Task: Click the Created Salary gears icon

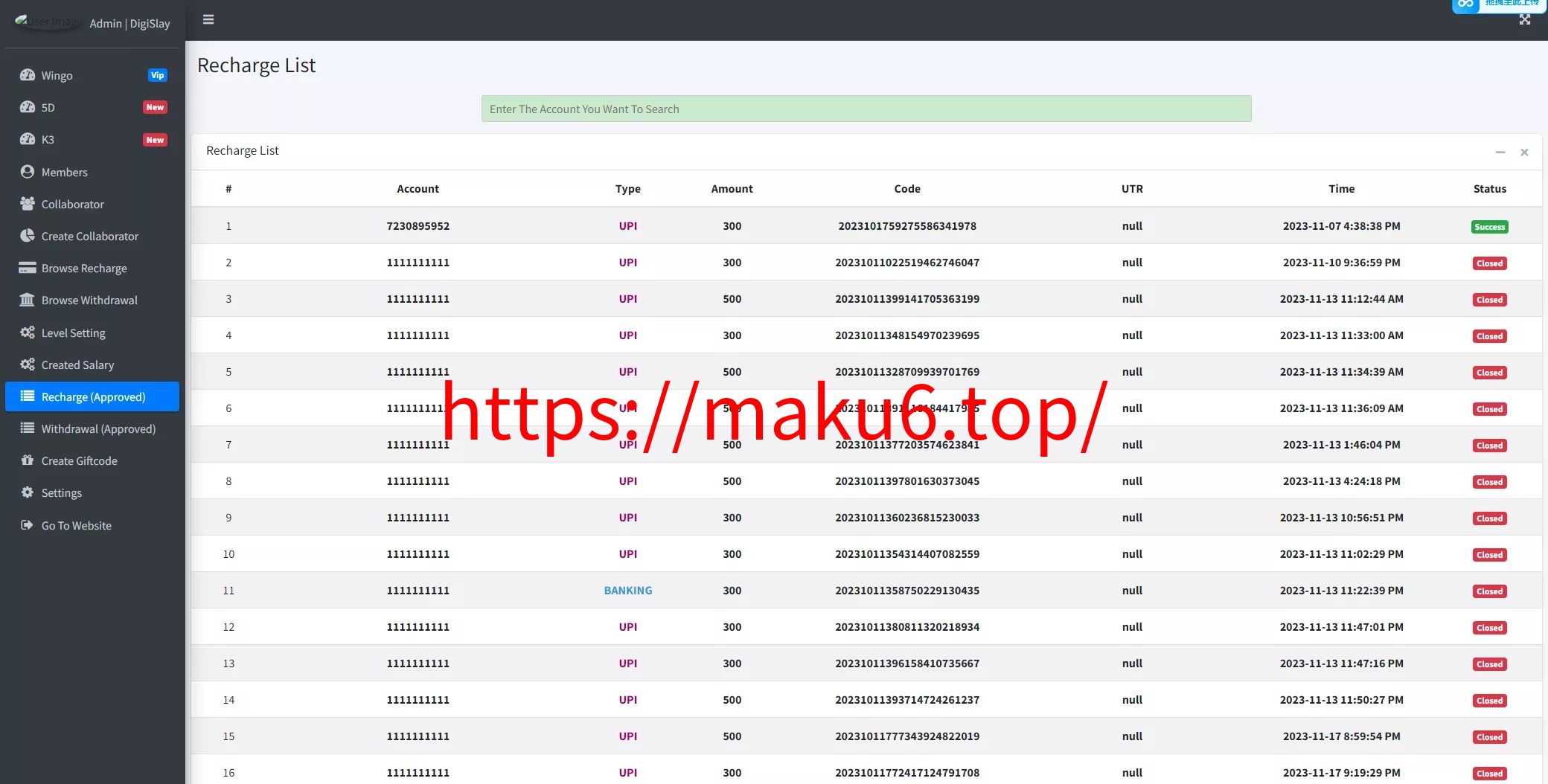Action: [x=28, y=364]
